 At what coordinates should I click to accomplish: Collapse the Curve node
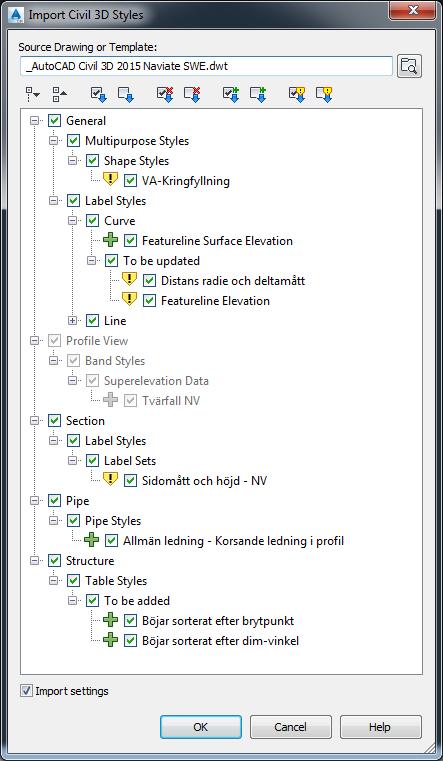click(72, 221)
